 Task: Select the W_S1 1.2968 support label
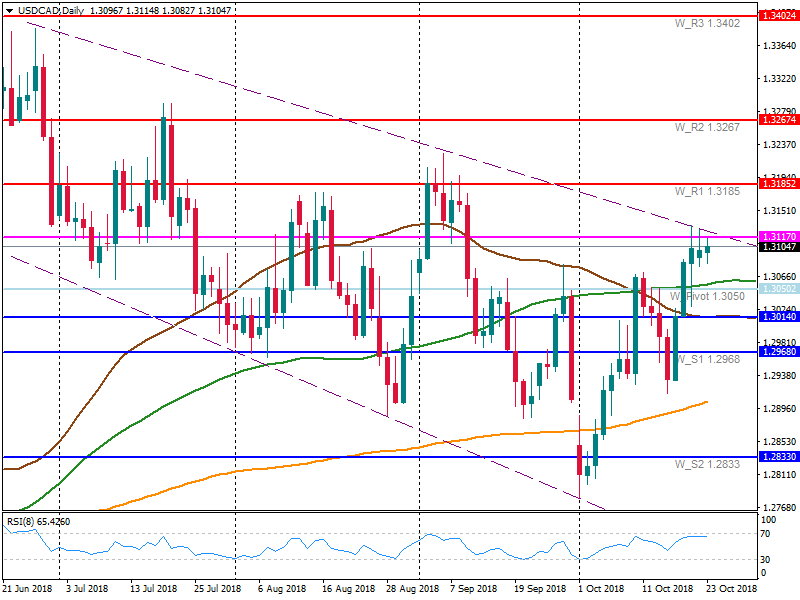pyautogui.click(x=706, y=359)
